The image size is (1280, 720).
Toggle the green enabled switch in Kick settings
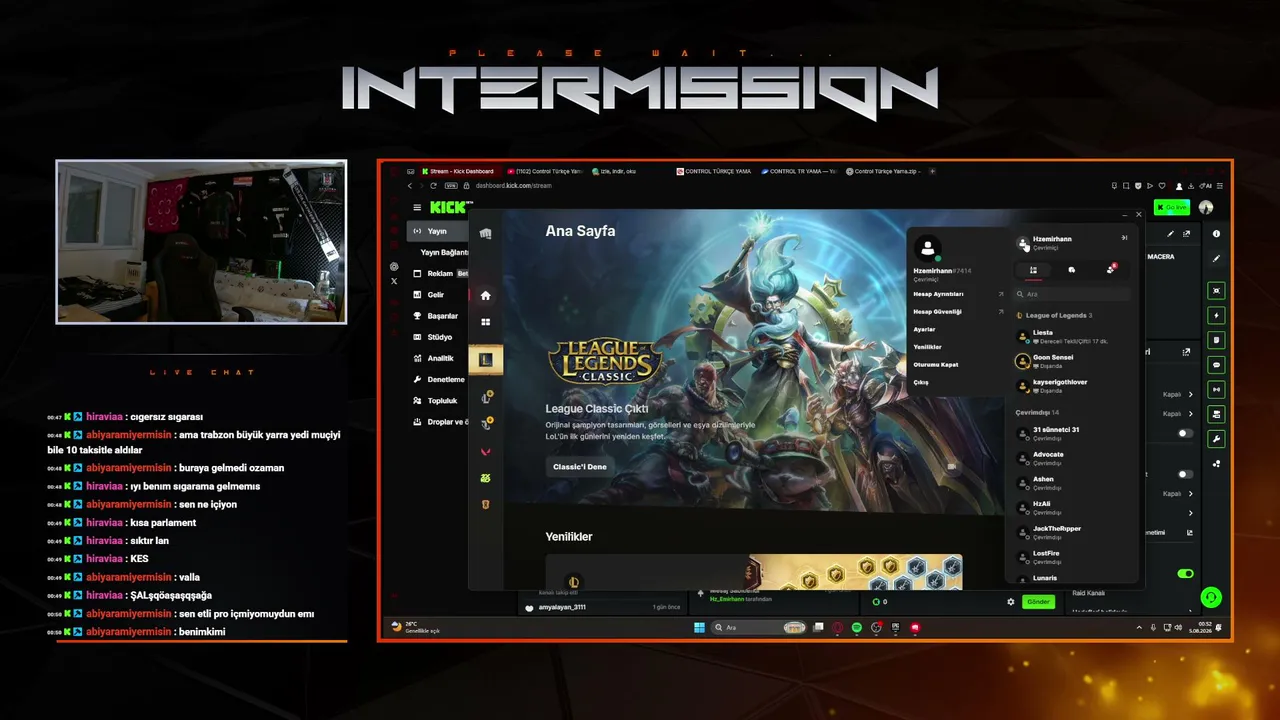1186,574
